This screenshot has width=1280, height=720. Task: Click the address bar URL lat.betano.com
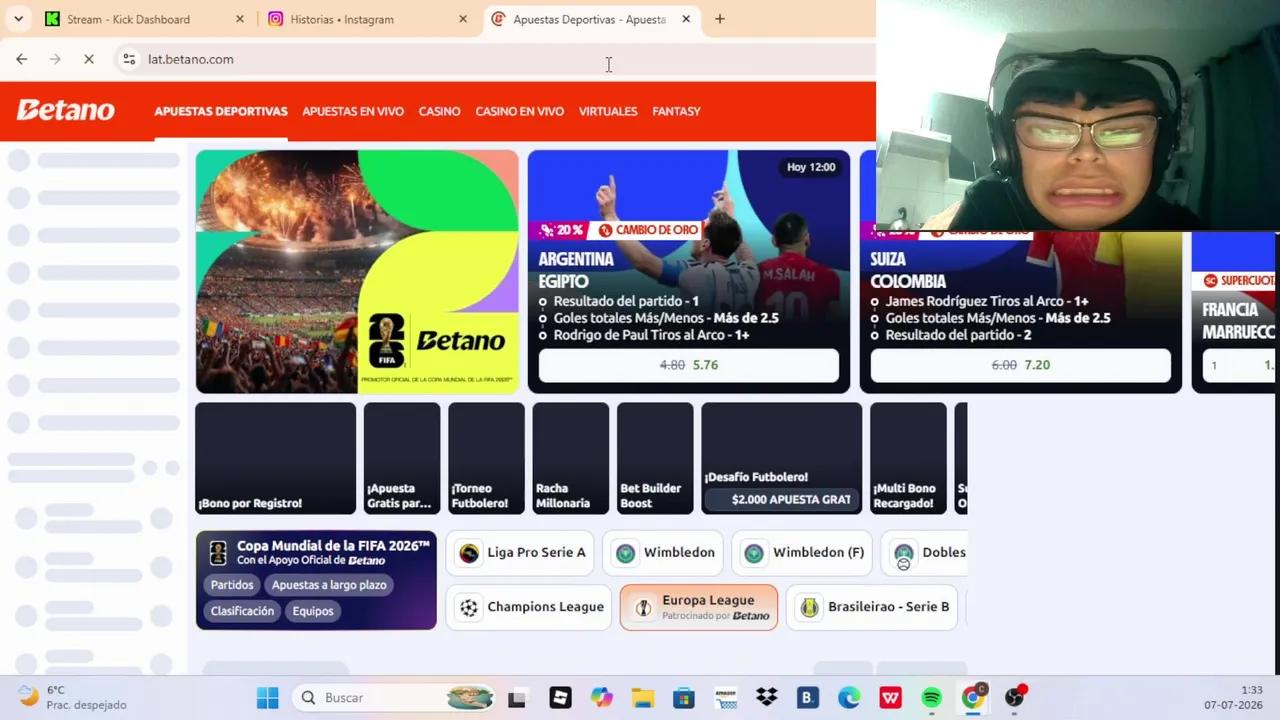pos(191,59)
